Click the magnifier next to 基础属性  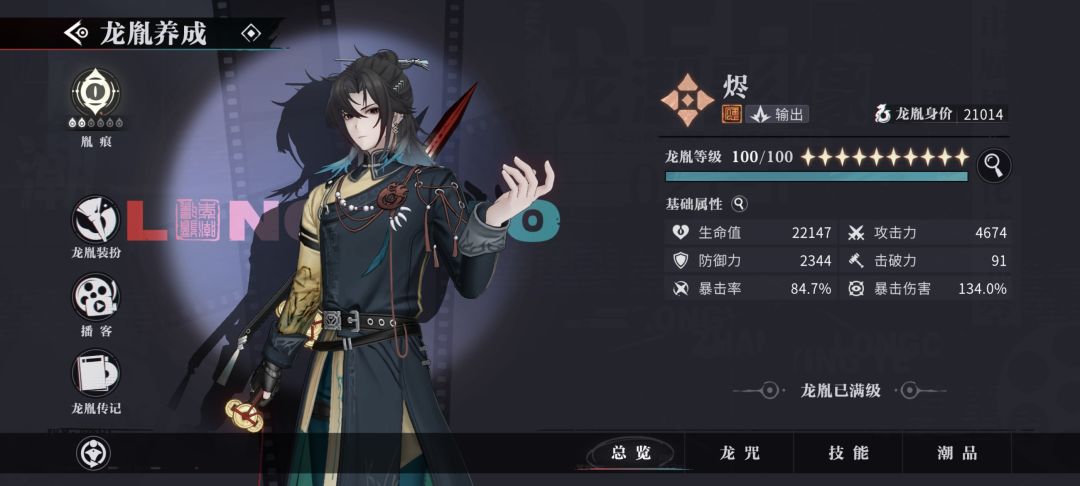pyautogui.click(x=739, y=204)
